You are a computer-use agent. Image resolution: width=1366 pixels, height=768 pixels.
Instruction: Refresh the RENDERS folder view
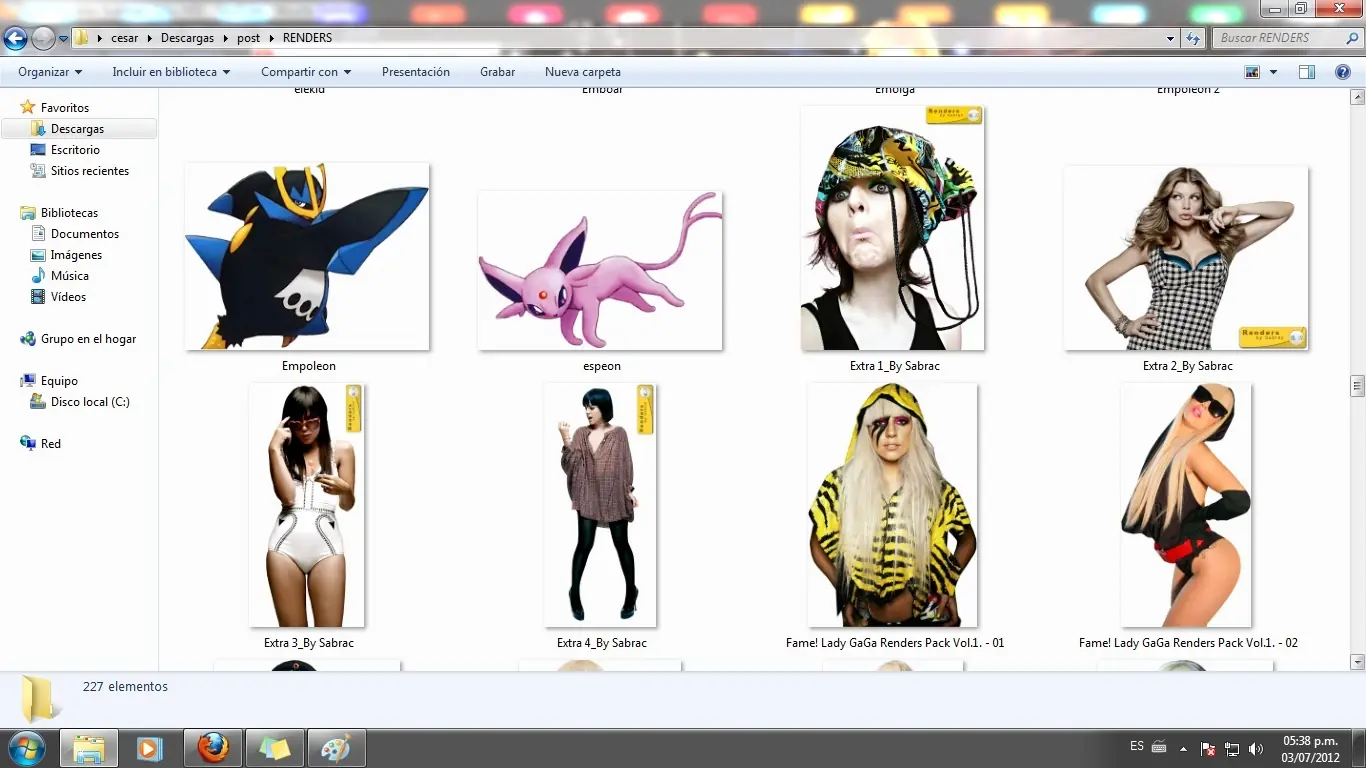1193,38
